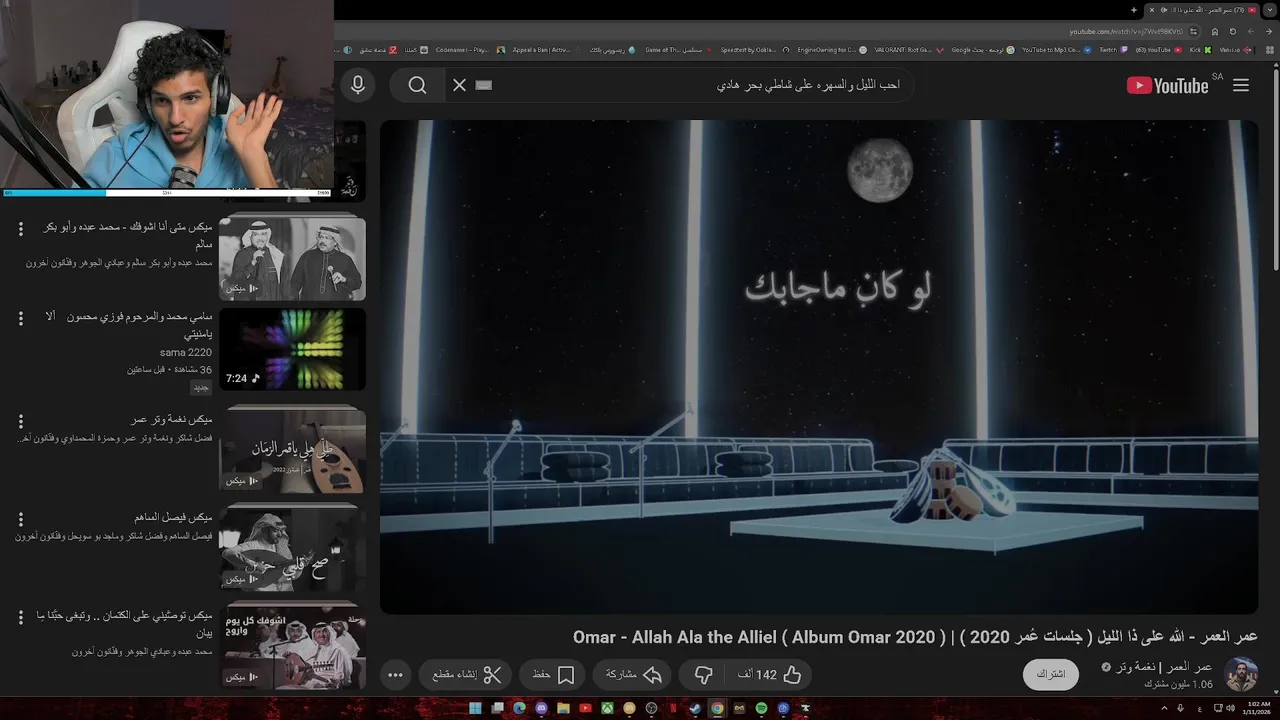Open Steam from the taskbar
The width and height of the screenshot is (1280, 720).
pos(695,708)
